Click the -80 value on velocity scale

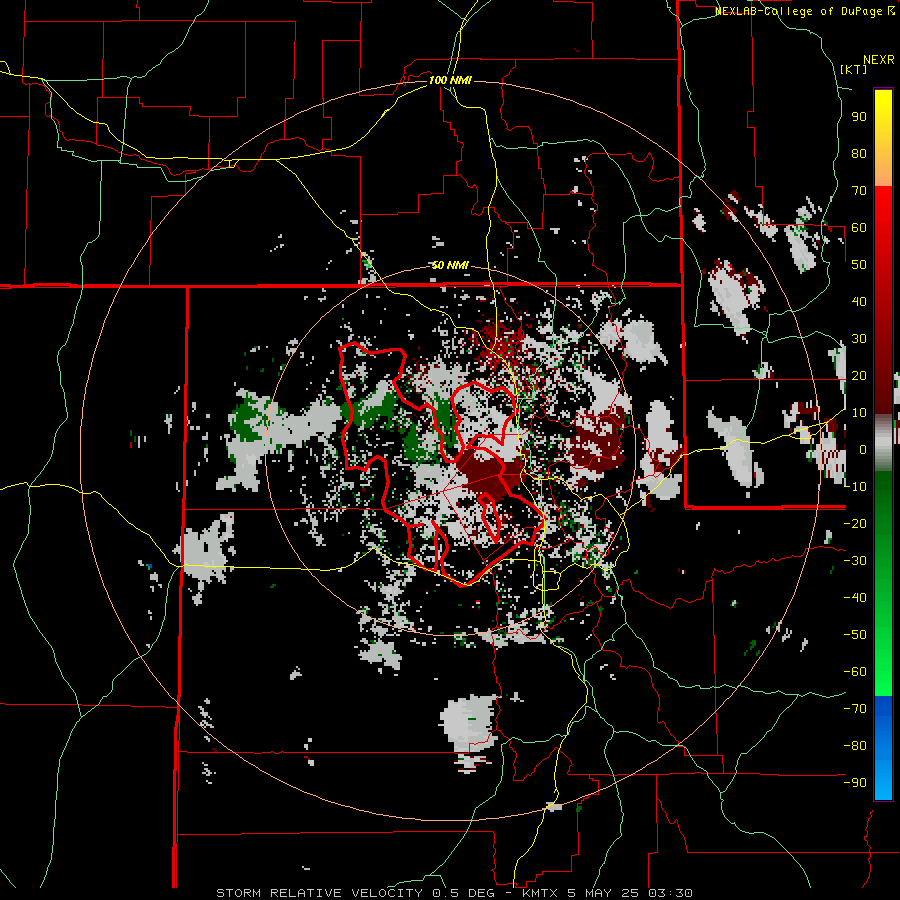point(855,746)
